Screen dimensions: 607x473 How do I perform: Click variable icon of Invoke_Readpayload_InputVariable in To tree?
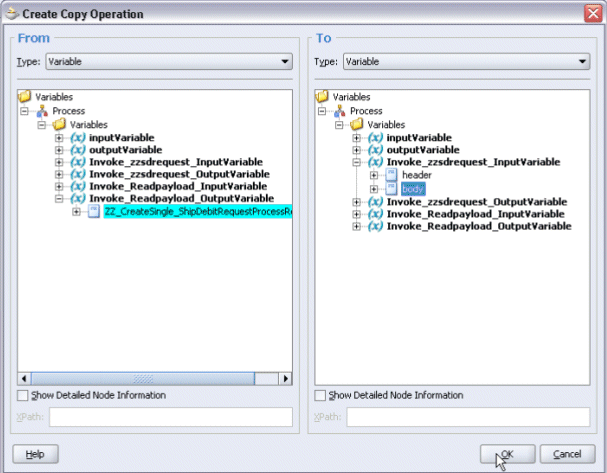pos(375,214)
